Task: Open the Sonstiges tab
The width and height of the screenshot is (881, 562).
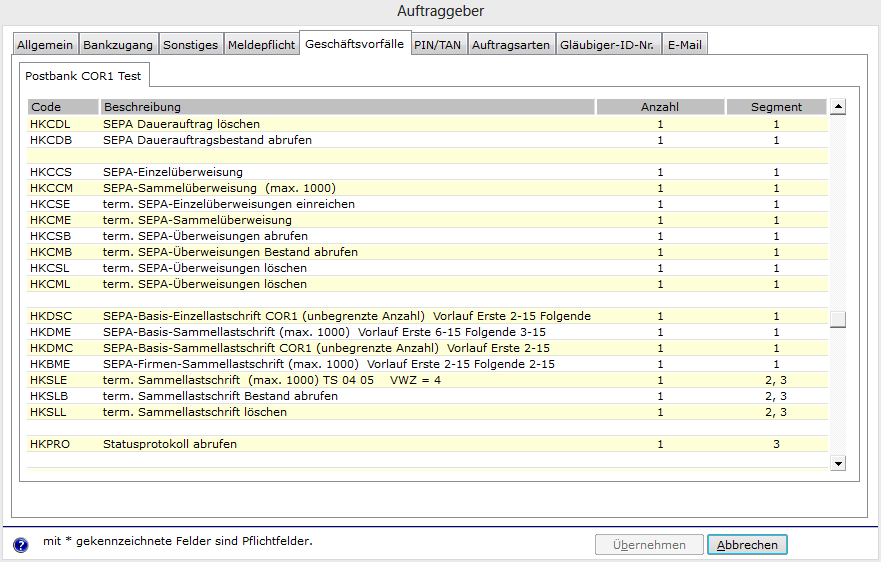Action: [x=190, y=45]
